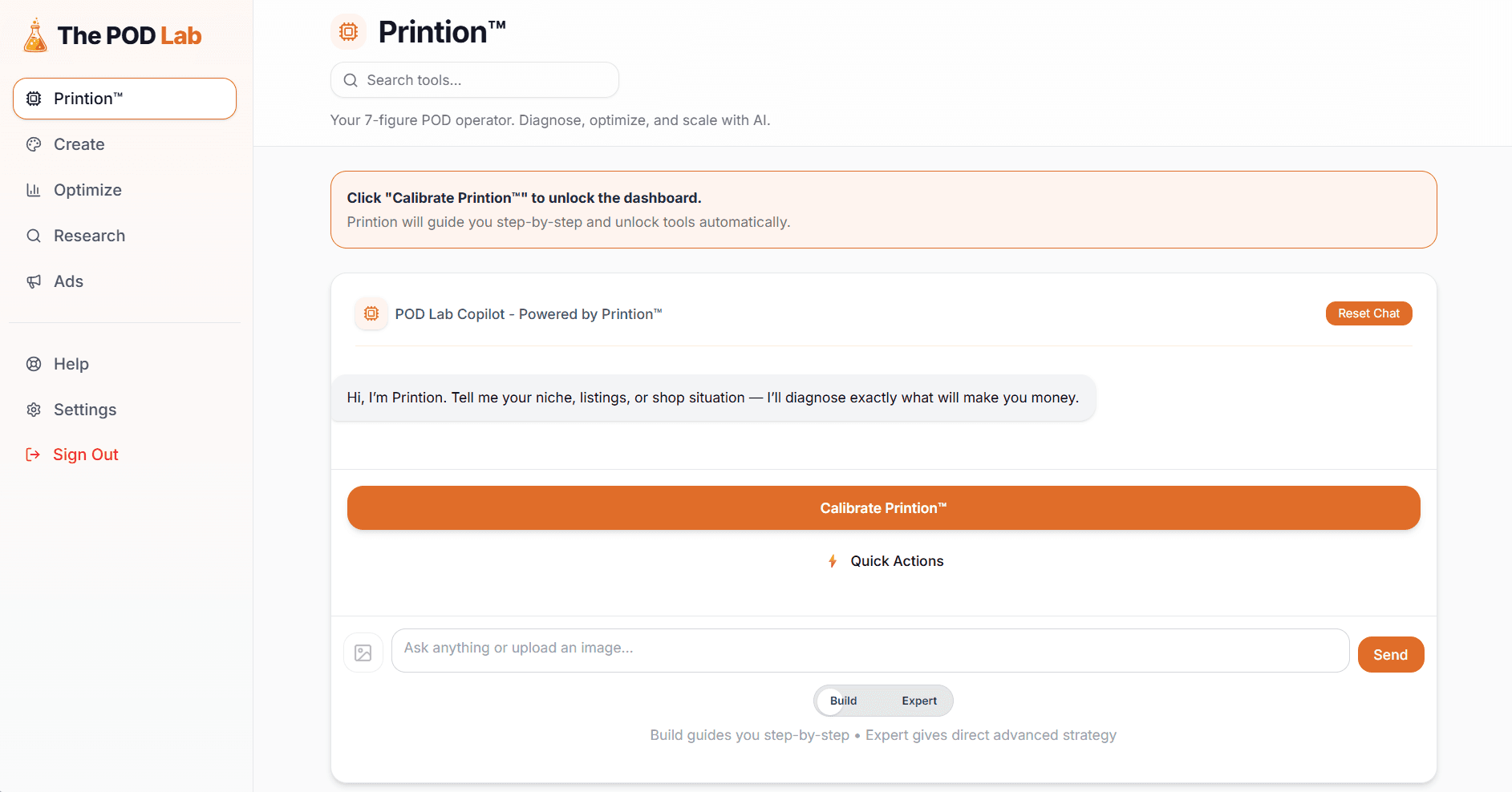
Task: Click the Help icon
Action: point(33,363)
